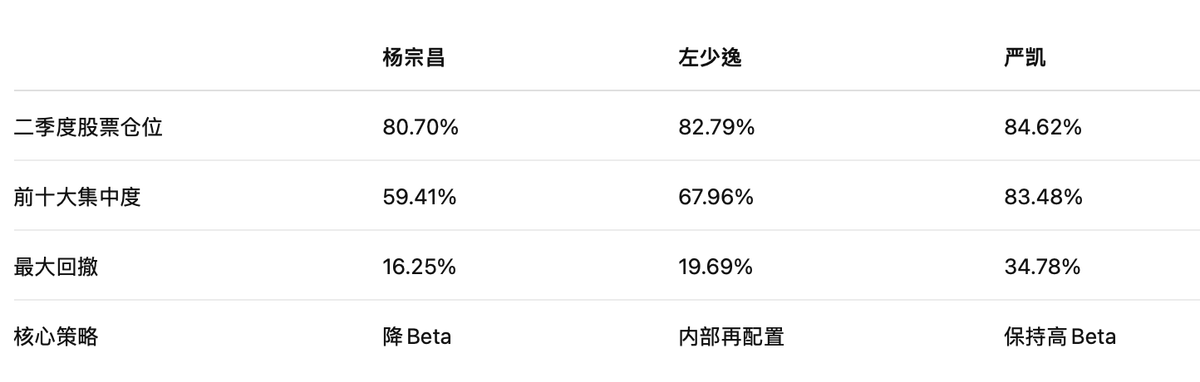
Task: Click the 左少逸 column header
Action: click(x=709, y=57)
